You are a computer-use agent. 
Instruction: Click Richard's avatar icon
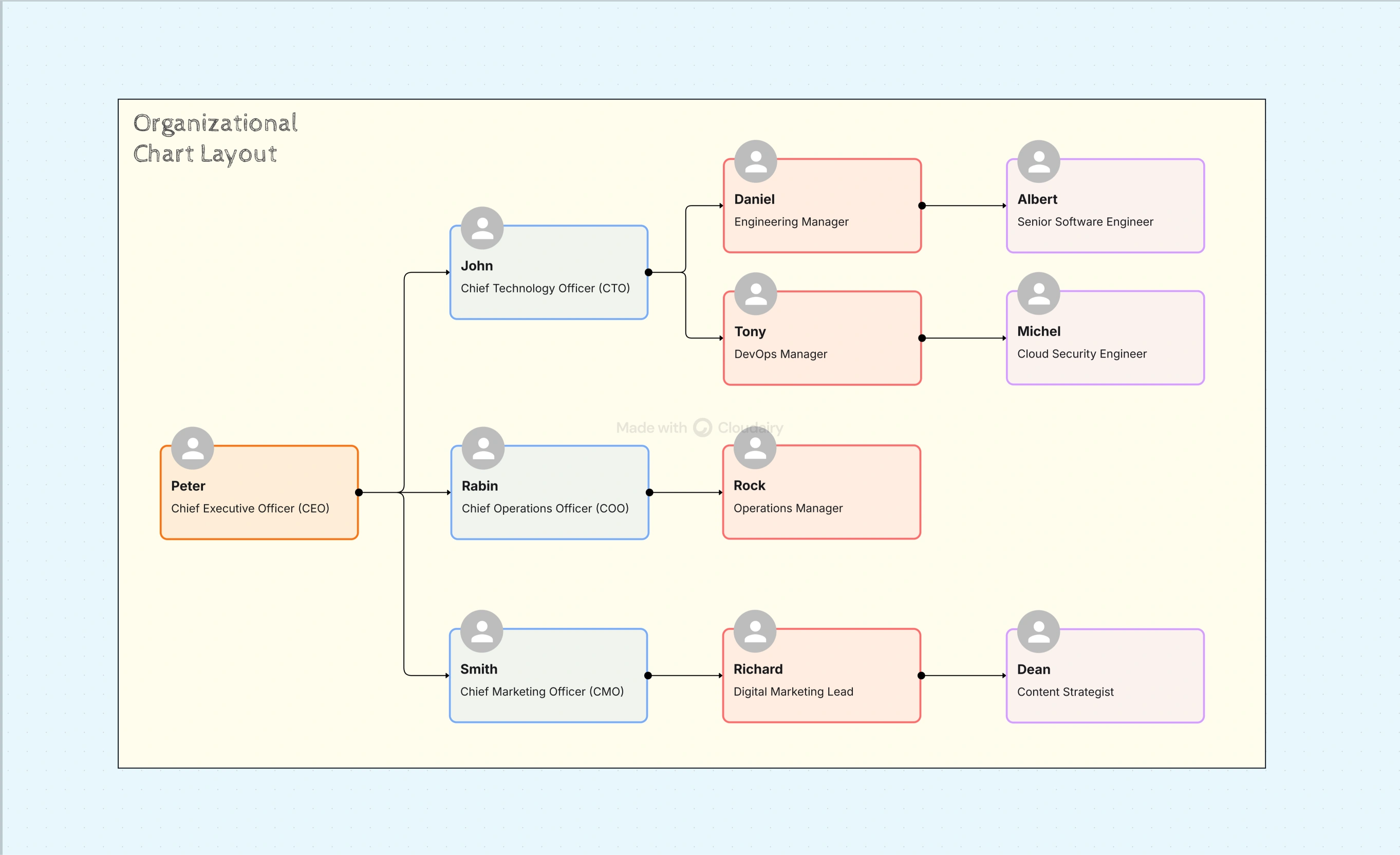click(x=755, y=631)
